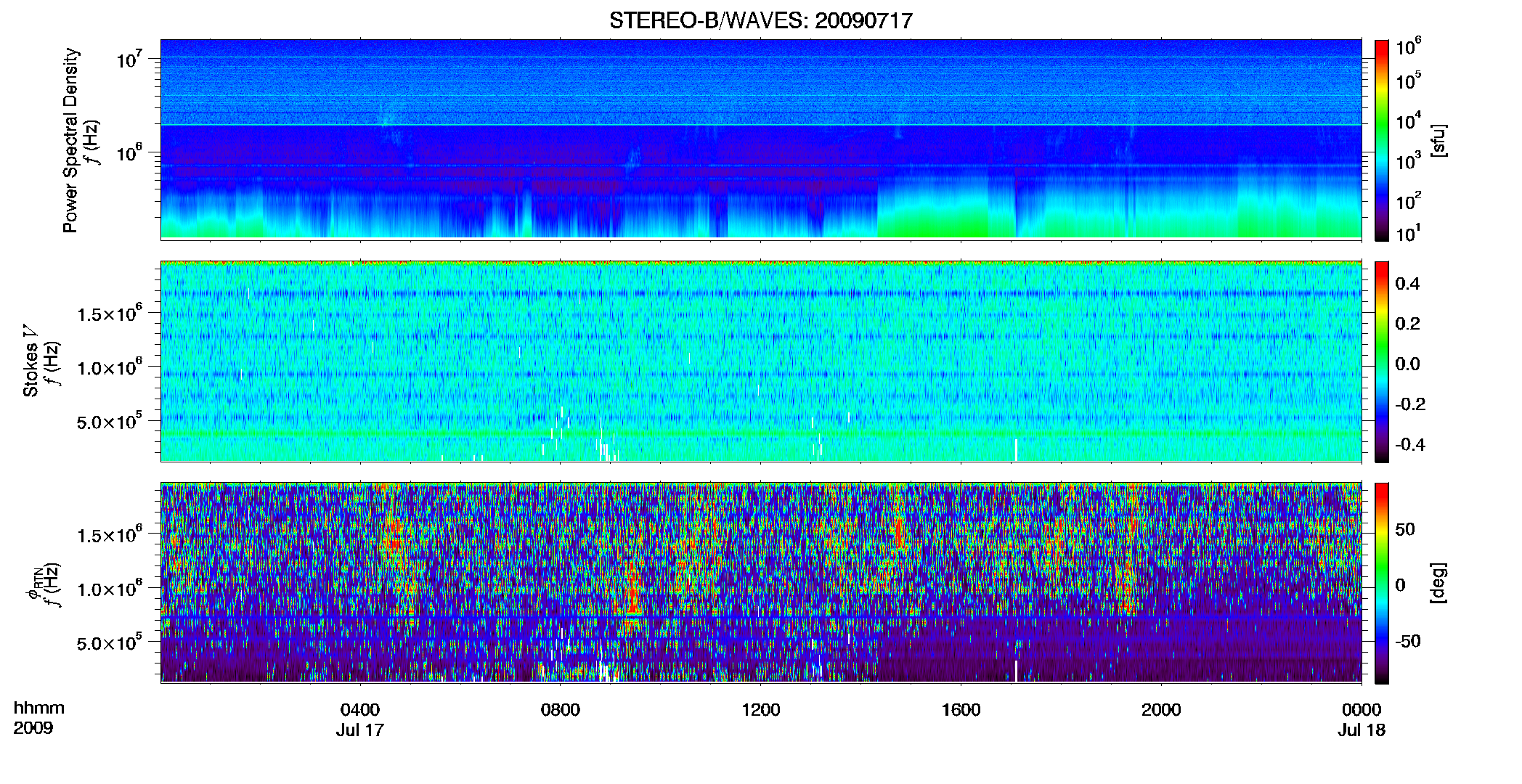Click the Jul 18 date label
The height and width of the screenshot is (784, 1522).
click(1362, 730)
